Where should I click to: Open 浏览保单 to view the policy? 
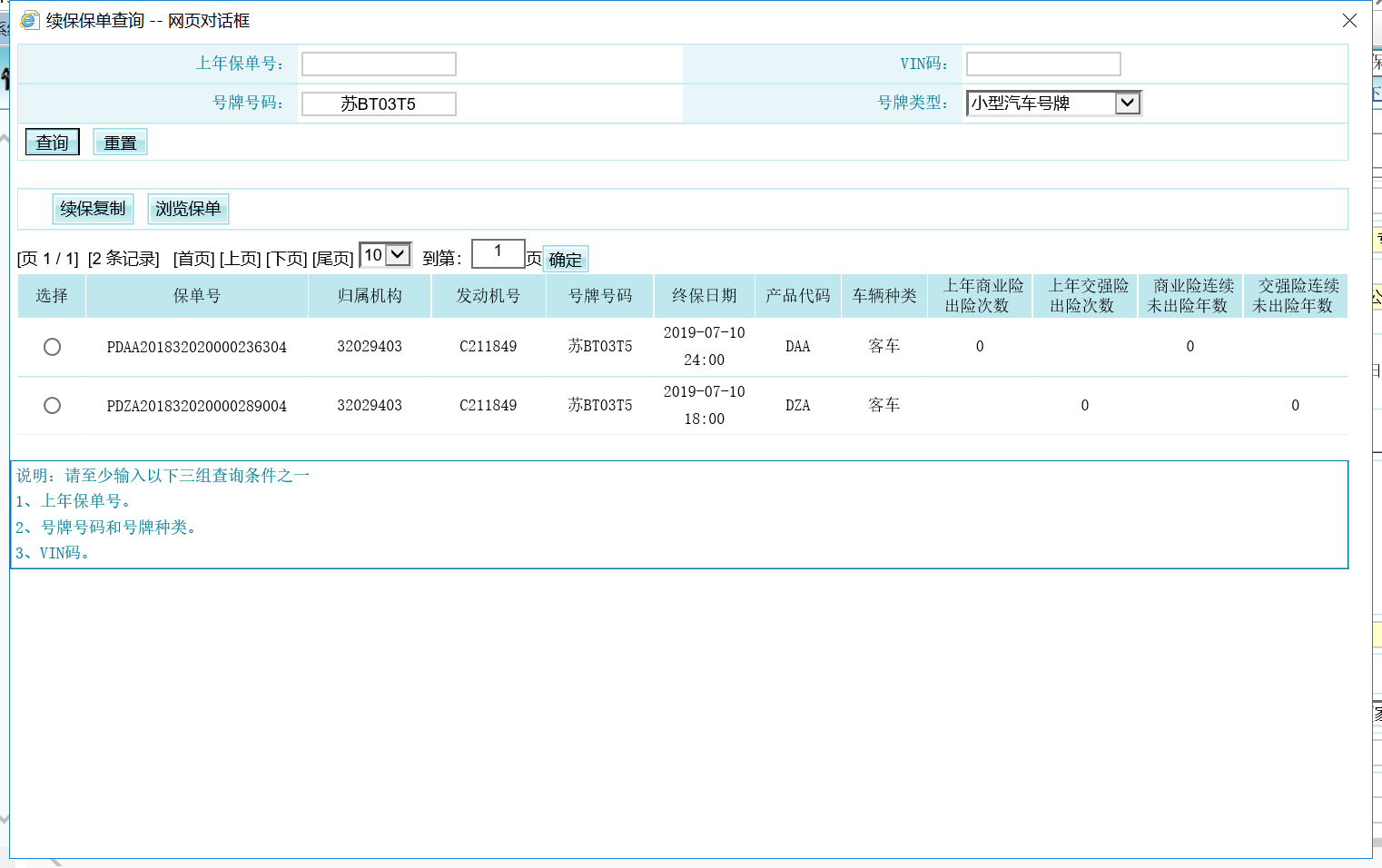click(x=188, y=209)
